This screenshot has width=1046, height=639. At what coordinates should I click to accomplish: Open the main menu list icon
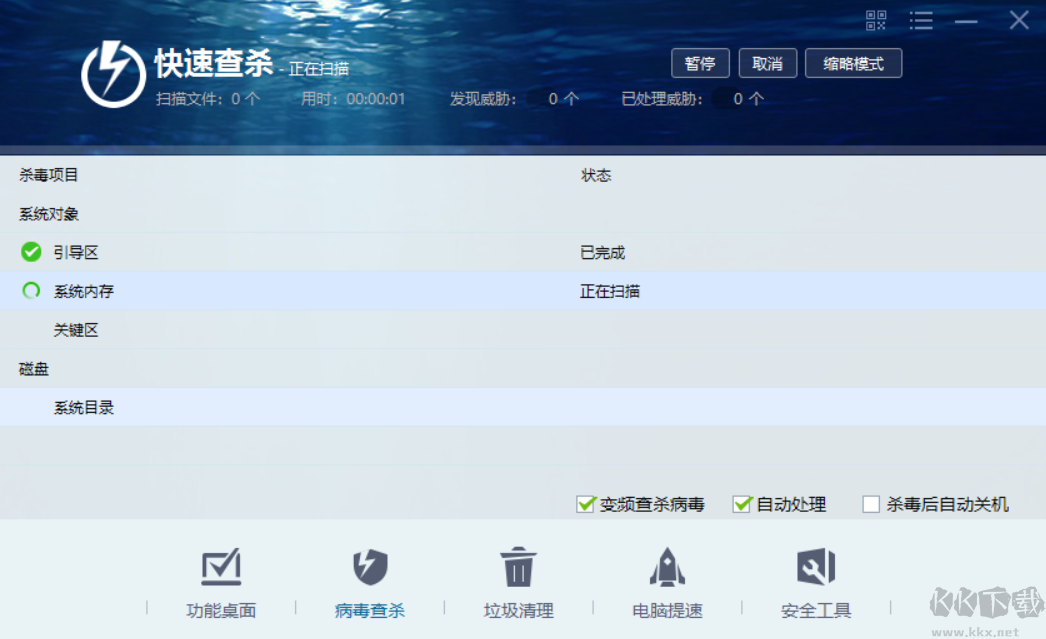click(x=921, y=21)
